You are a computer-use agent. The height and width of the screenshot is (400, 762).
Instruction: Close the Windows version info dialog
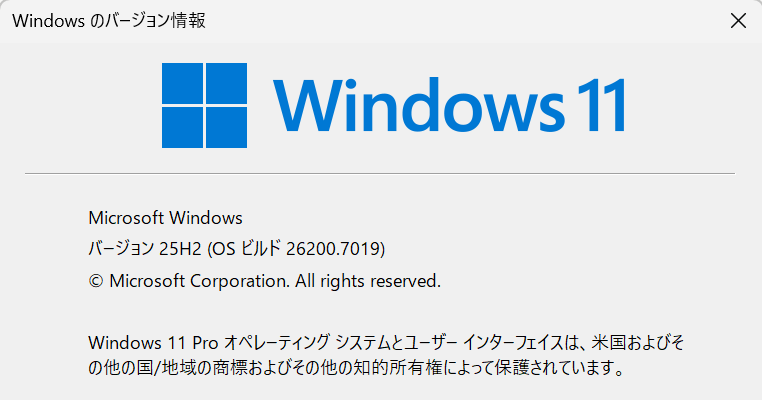pos(737,20)
